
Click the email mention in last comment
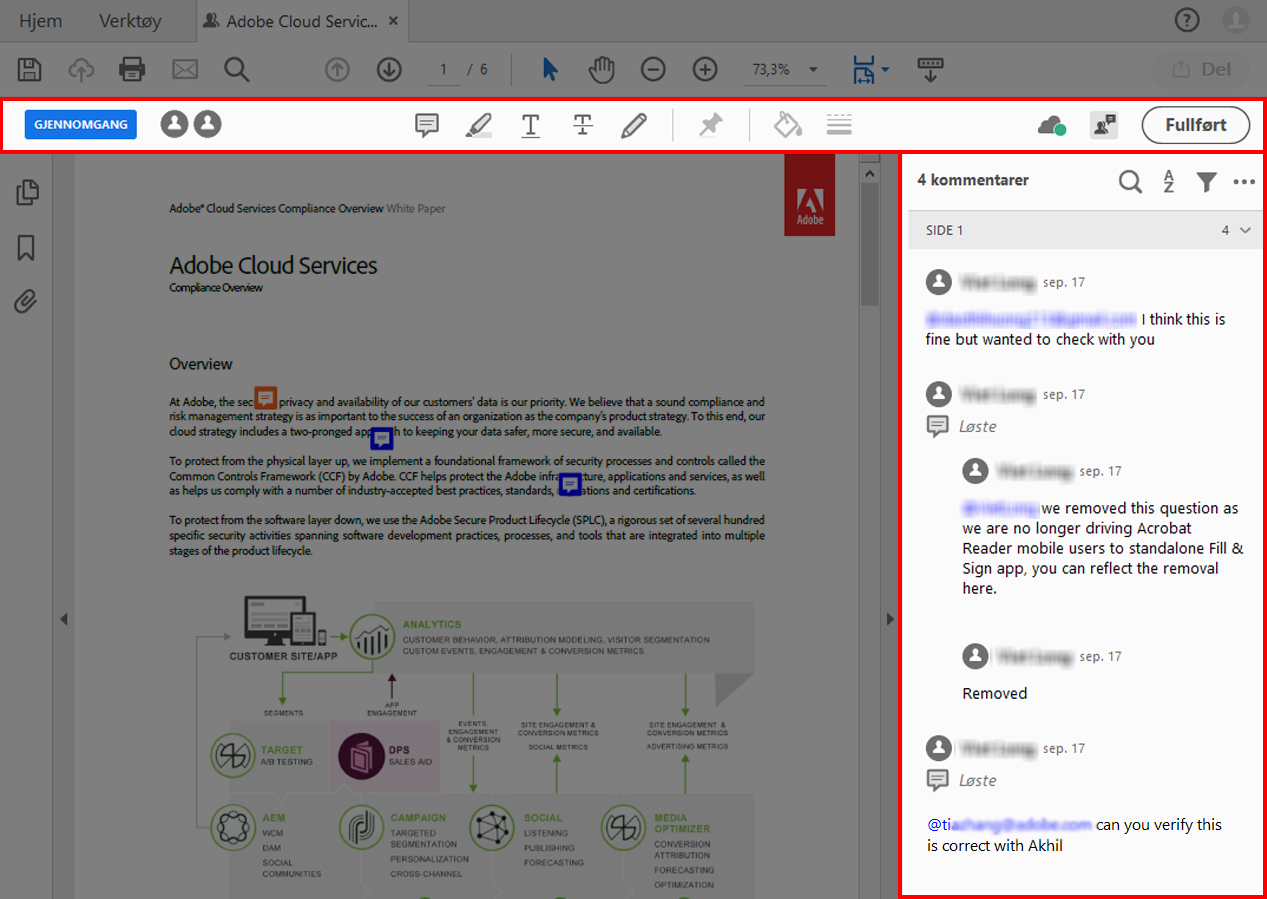click(1009, 825)
